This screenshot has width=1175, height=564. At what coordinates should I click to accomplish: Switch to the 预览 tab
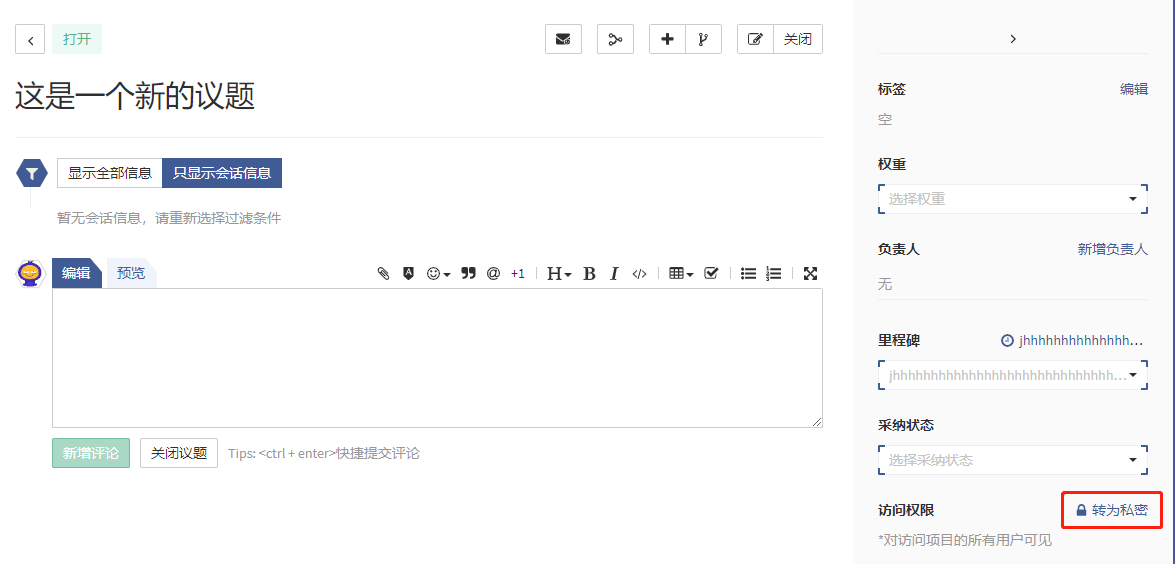[131, 273]
